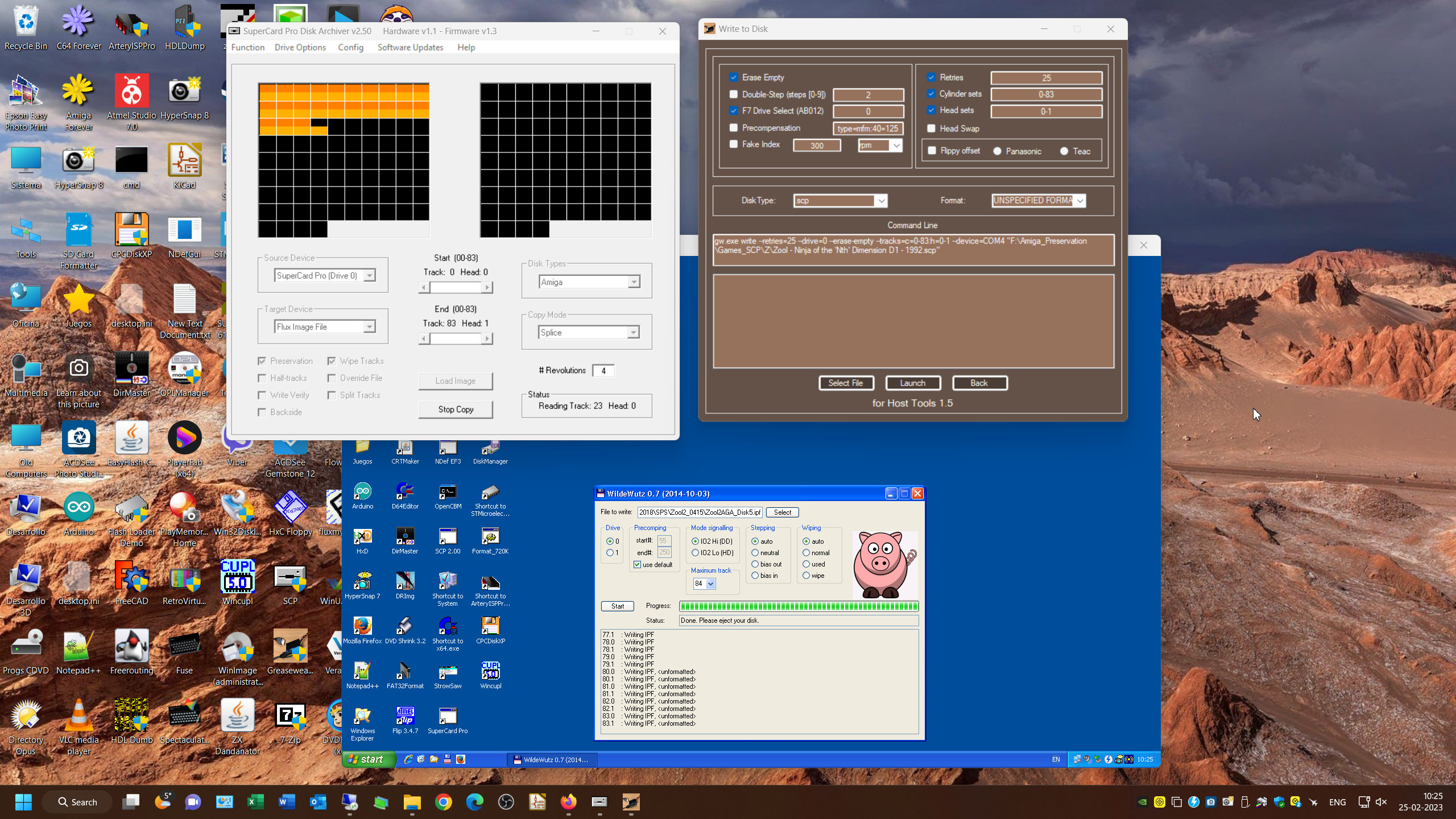Expand Copy Mode Splice dropdown

[x=633, y=333]
